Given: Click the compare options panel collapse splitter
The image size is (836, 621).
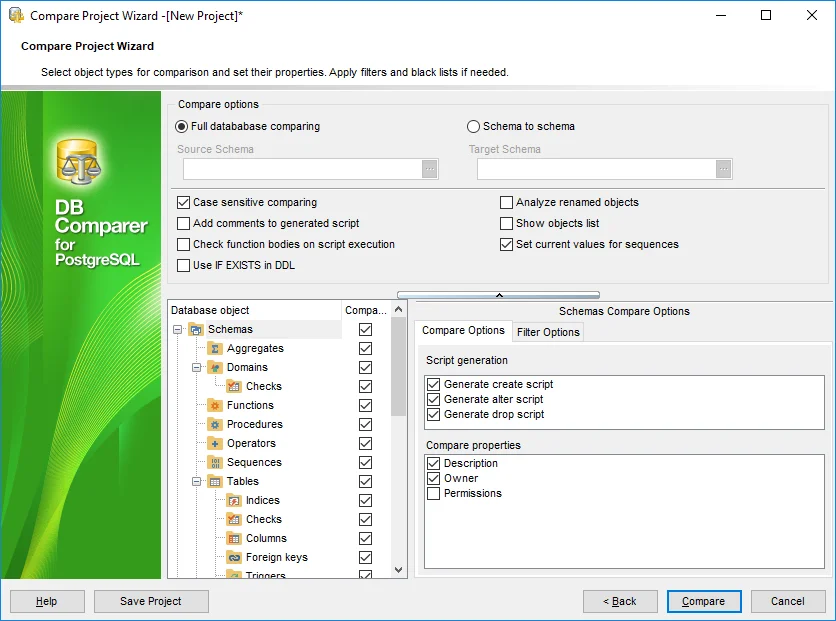Looking at the screenshot, I should click(x=499, y=295).
